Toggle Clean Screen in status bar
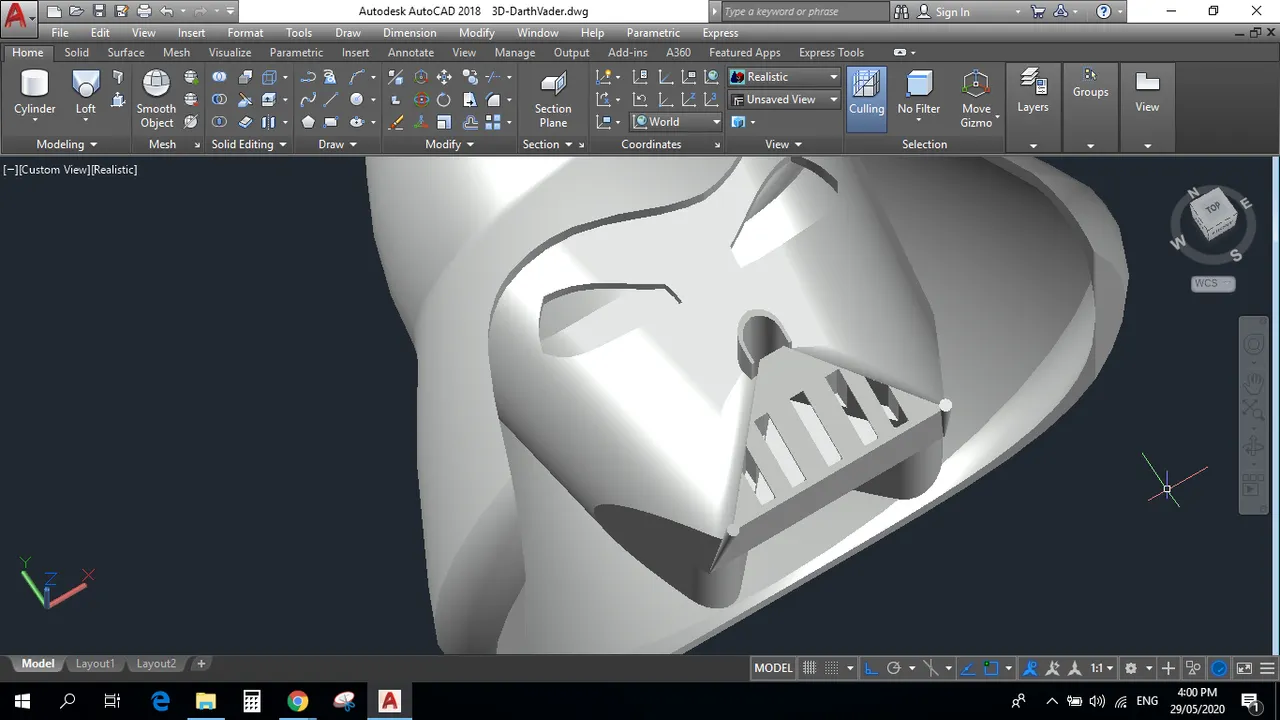Screen dimensions: 1280x720 point(1244,668)
